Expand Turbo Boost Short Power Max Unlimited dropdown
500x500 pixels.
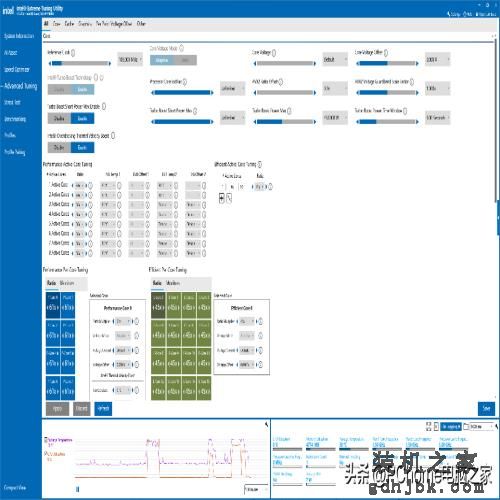click(x=233, y=117)
